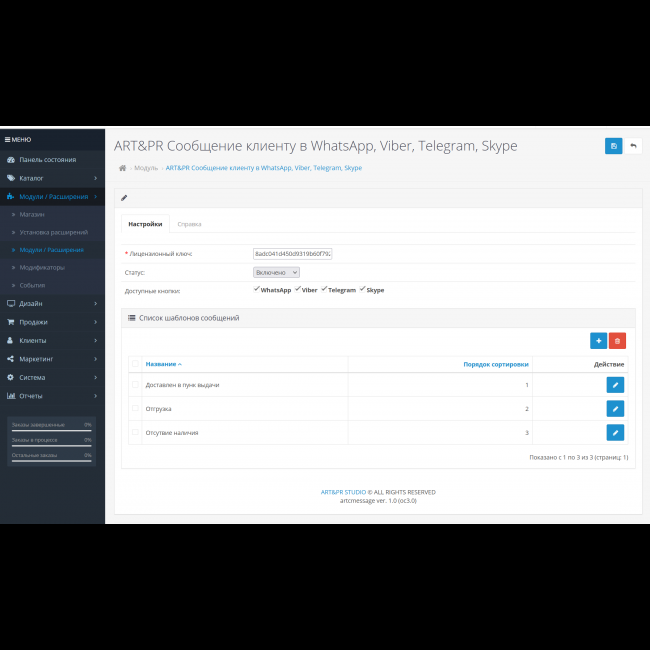Click the ART&PR STUDIO footer link
Image resolution: width=650 pixels, height=650 pixels.
(342, 492)
